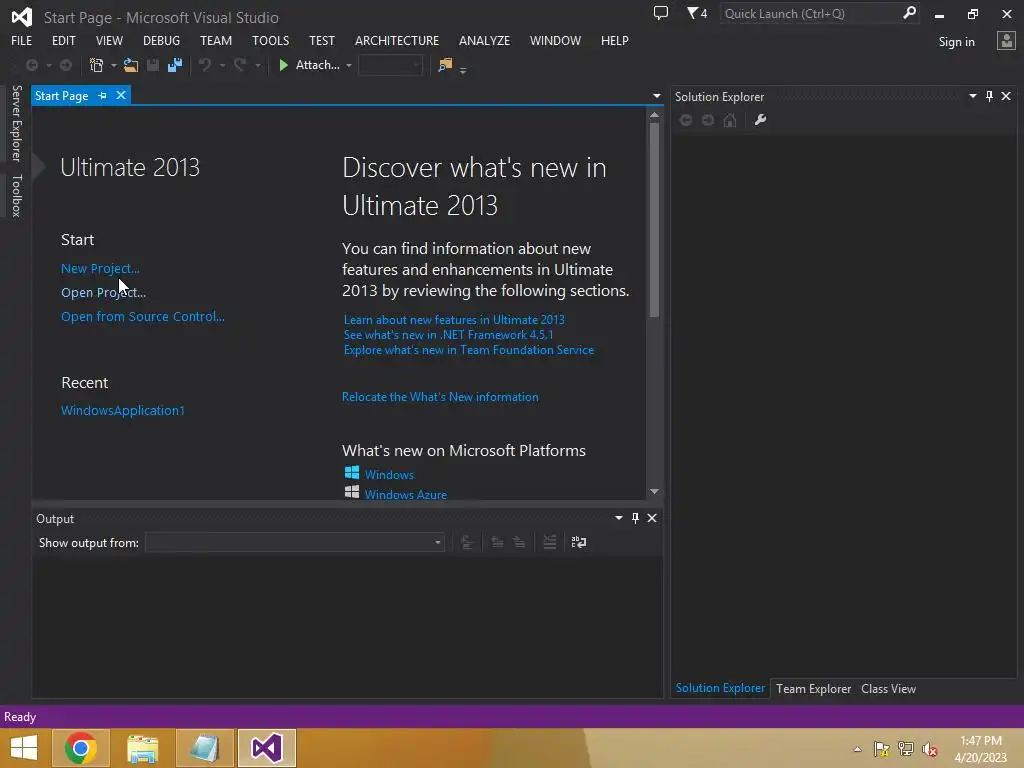Open the Server Explorer side tab
This screenshot has width=1024, height=768.
point(16,123)
